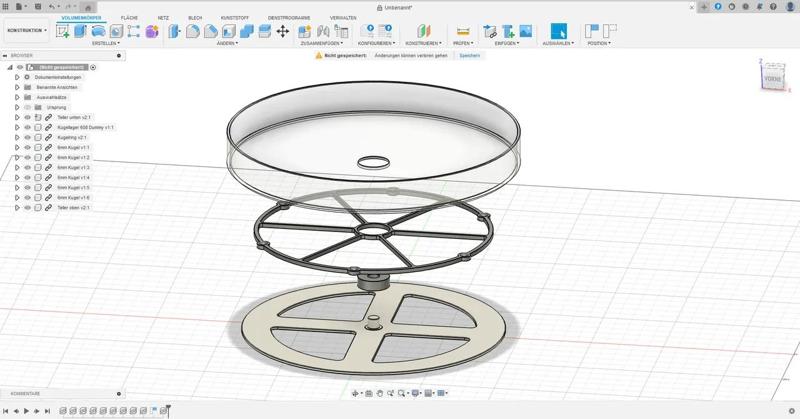Activate the root component radio button

(x=93, y=67)
